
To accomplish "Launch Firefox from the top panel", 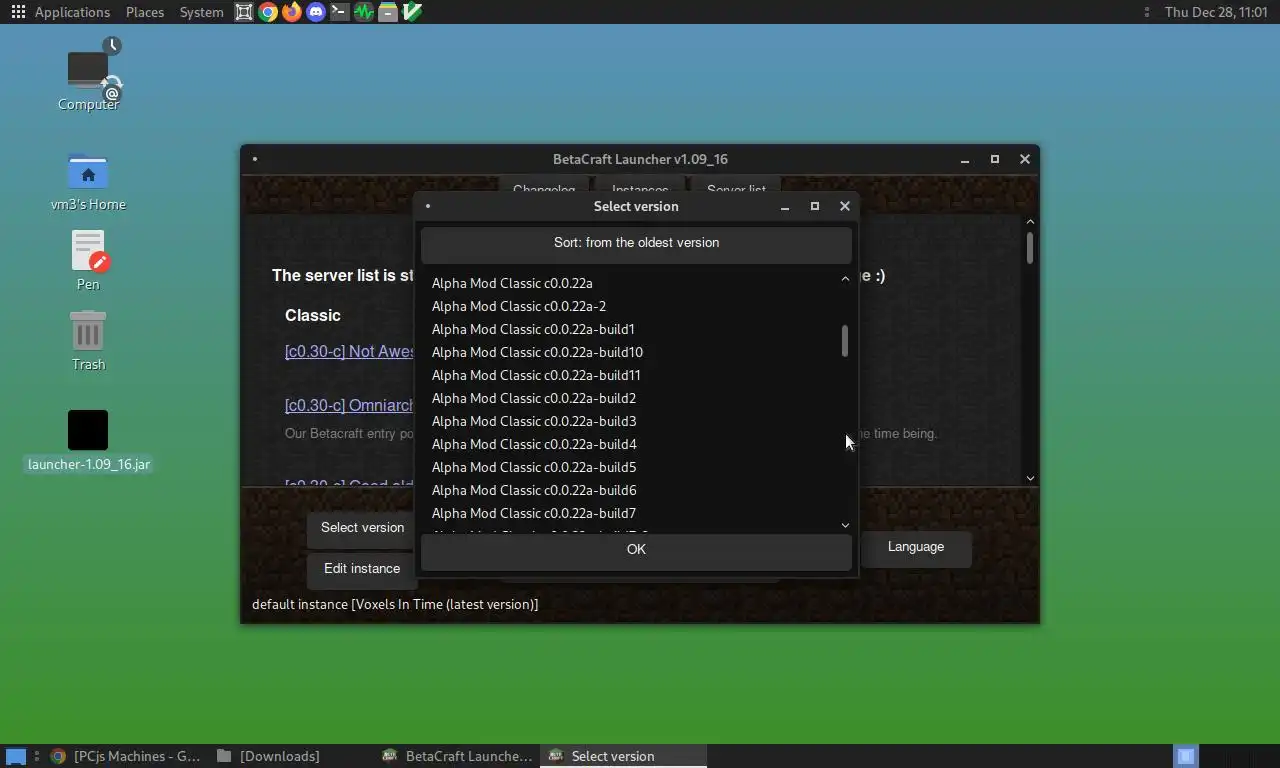I will pyautogui.click(x=292, y=12).
